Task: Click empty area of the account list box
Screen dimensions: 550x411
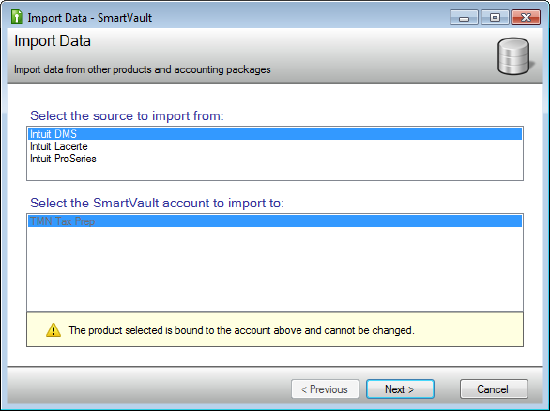Action: pos(275,269)
